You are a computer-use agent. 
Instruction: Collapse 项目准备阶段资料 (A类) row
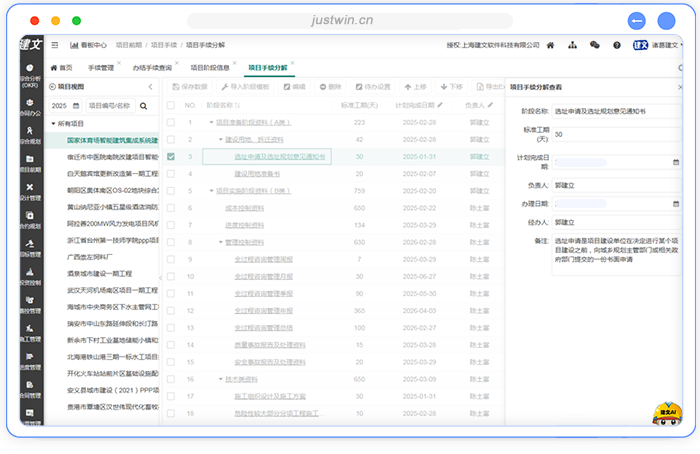point(211,123)
